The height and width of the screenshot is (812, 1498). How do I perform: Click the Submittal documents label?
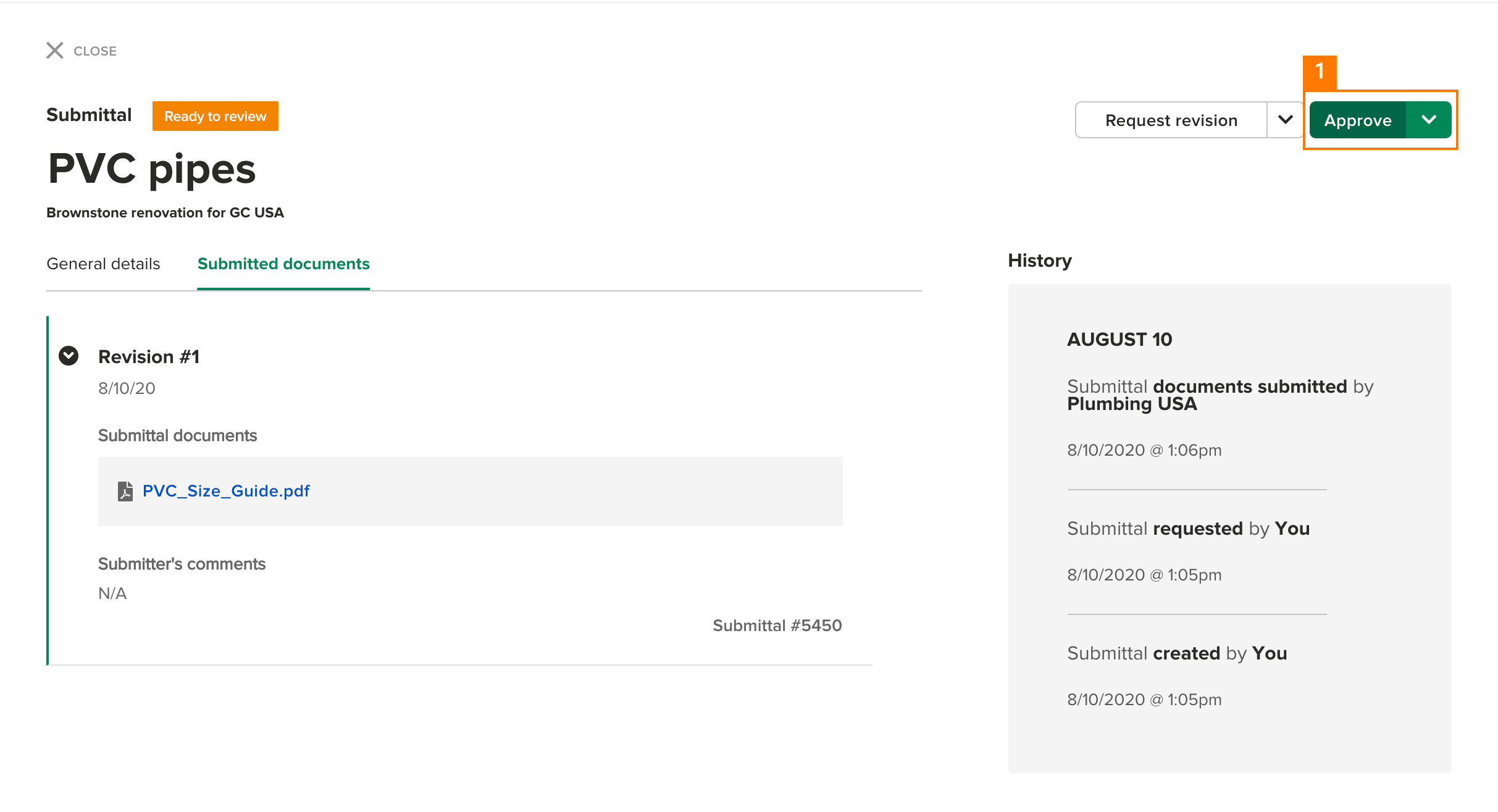point(177,435)
